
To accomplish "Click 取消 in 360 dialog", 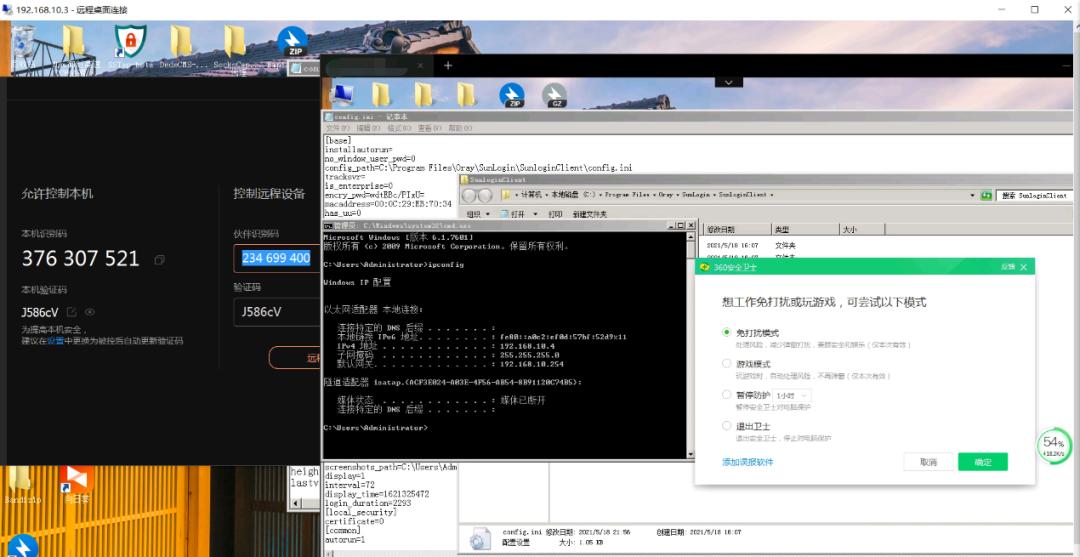I will (x=928, y=462).
